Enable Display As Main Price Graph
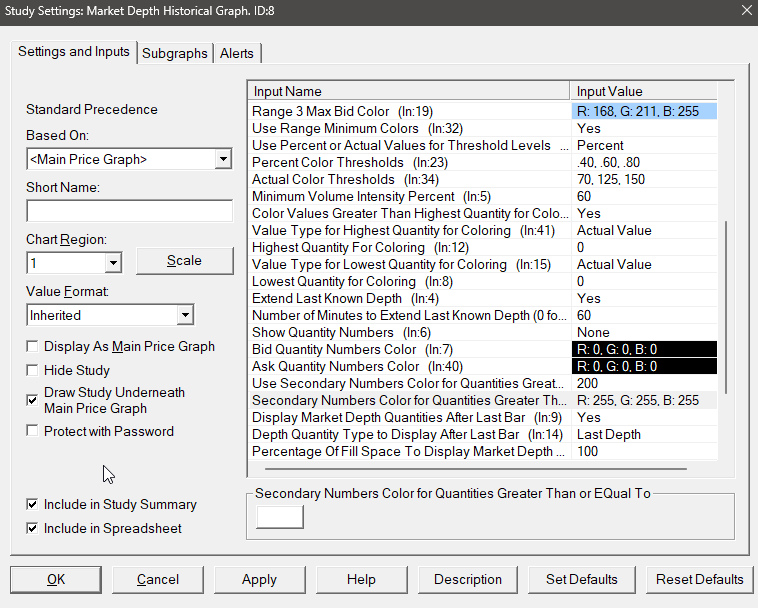 click(33, 347)
